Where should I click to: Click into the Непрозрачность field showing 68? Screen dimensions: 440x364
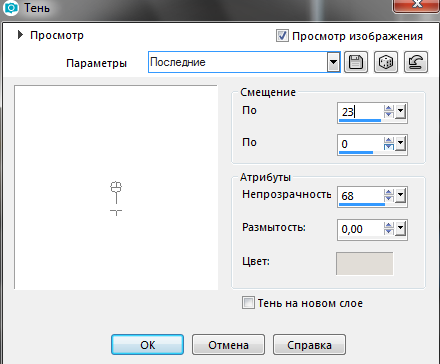coord(361,196)
